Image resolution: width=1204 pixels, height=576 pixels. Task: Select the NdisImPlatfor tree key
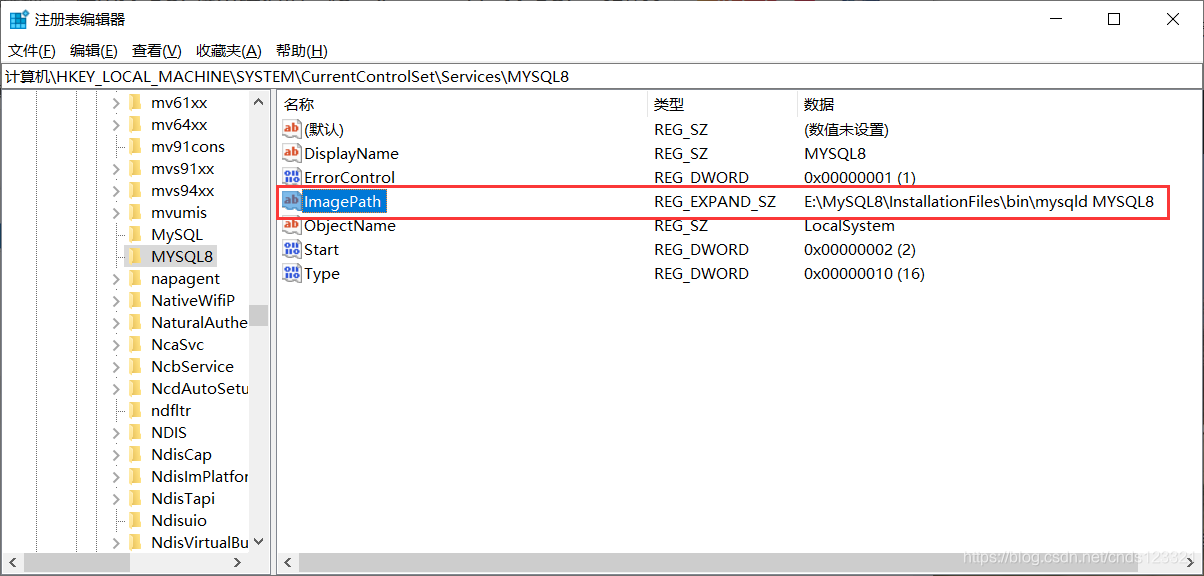199,476
